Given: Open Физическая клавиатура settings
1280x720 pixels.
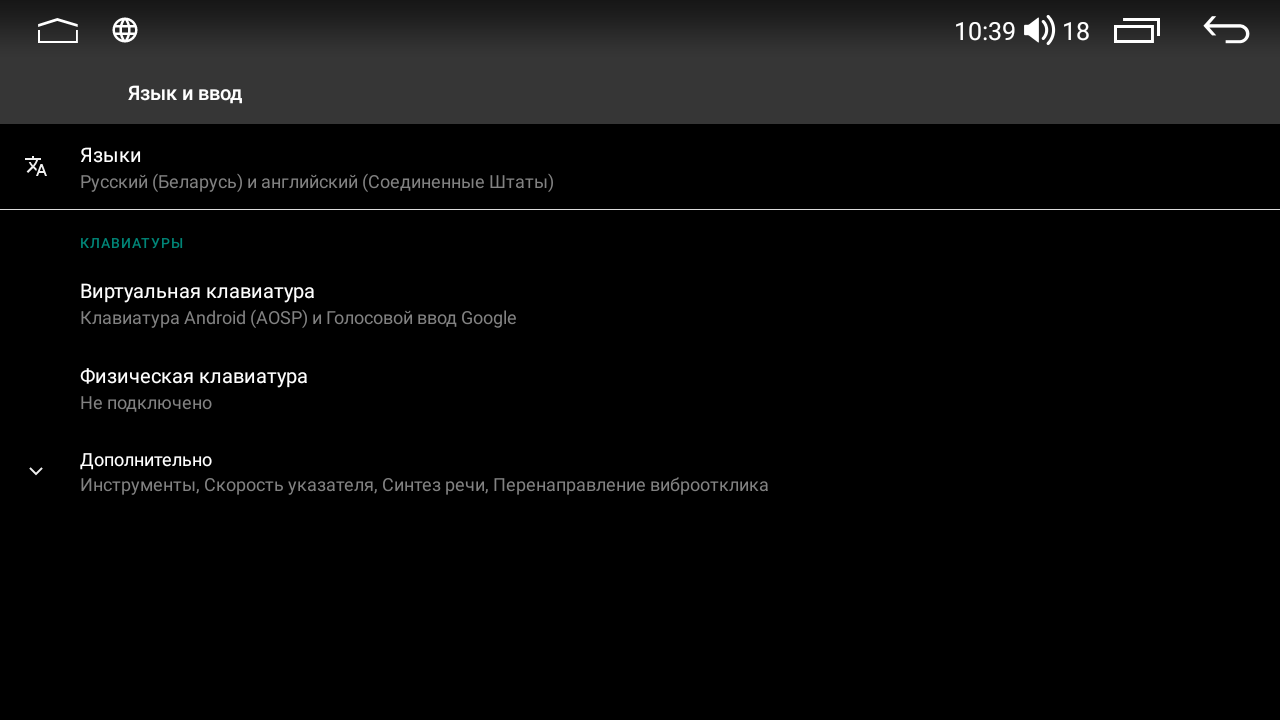Looking at the screenshot, I should 640,389.
